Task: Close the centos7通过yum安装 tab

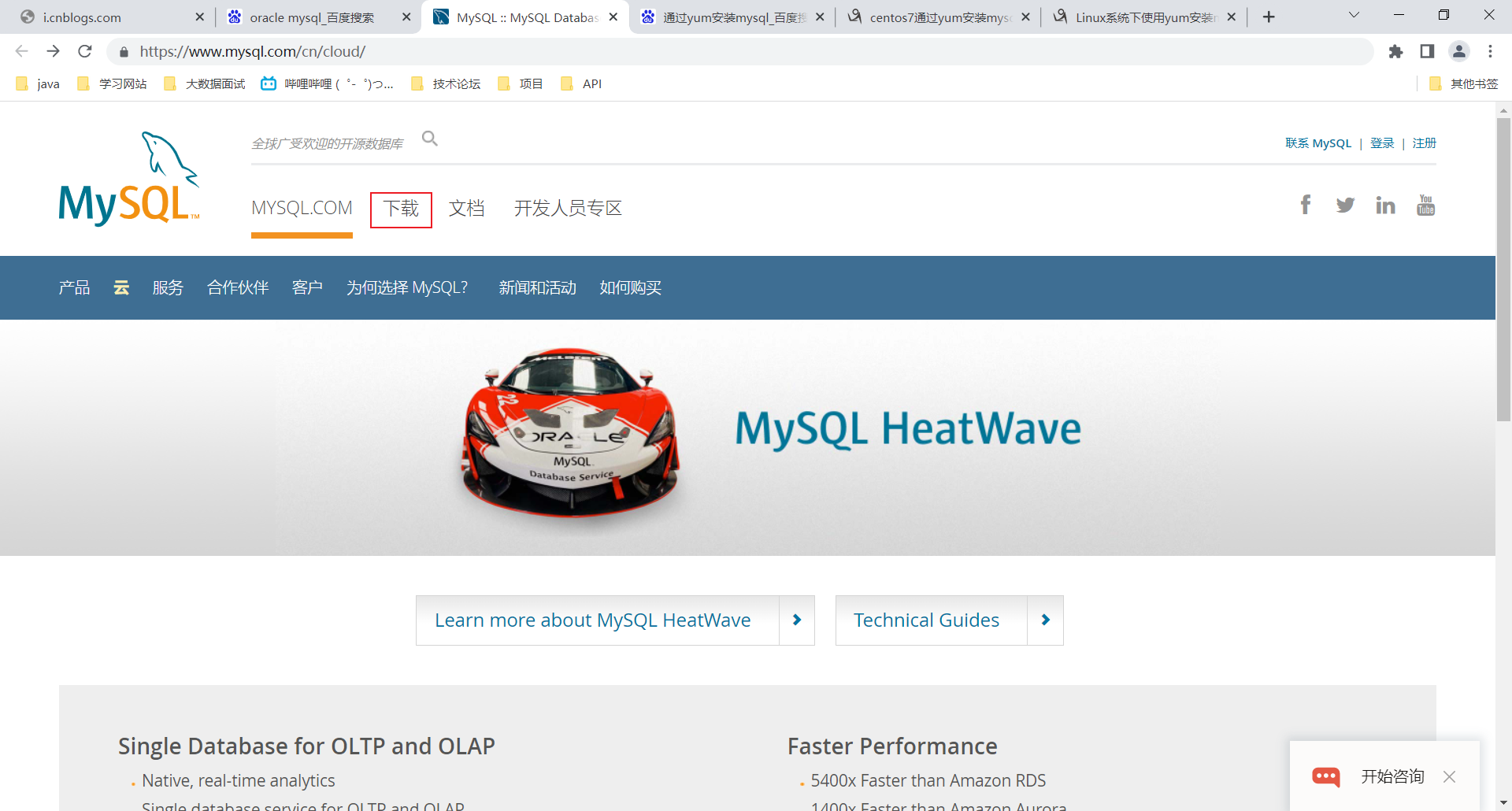Action: 1025,17
